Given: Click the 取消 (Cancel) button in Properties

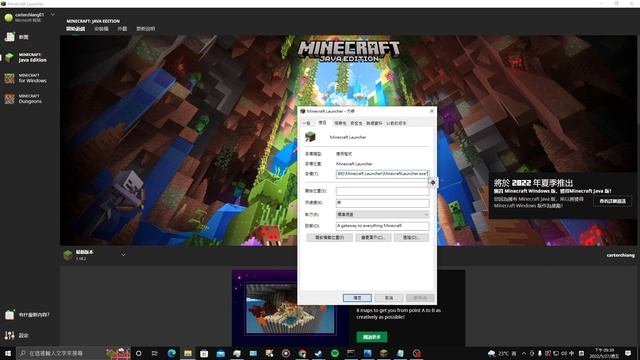Looking at the screenshot, I should (x=389, y=298).
